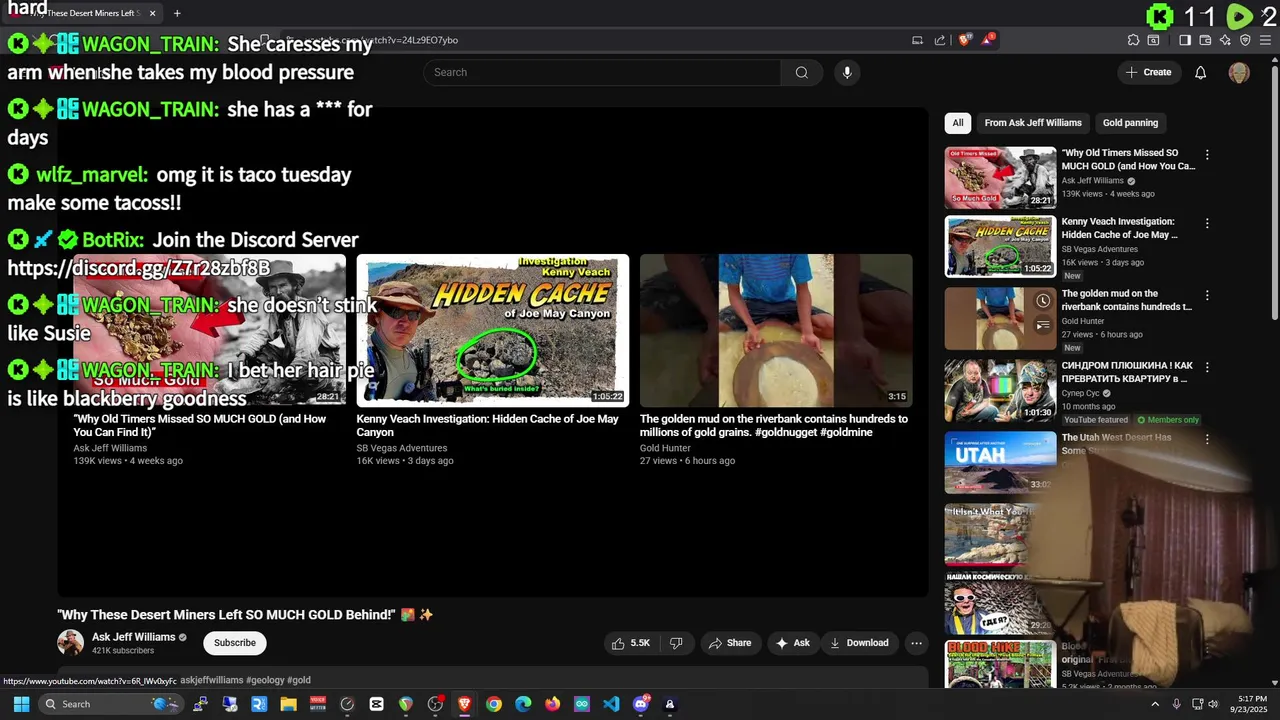This screenshot has height=720, width=1280.
Task: Open File Explorer from the taskbar
Action: 288,704
